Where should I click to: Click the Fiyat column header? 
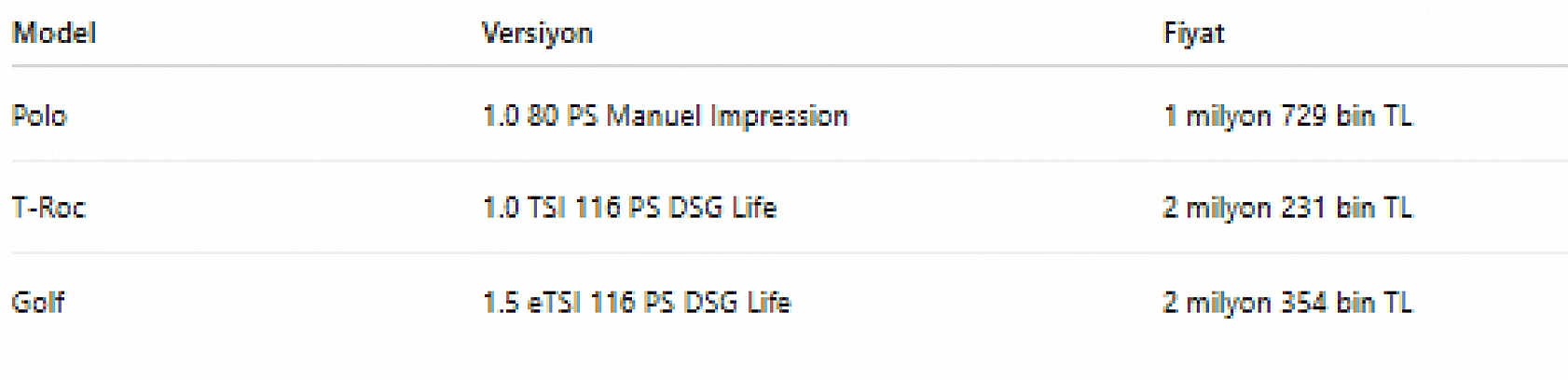pos(1193,34)
